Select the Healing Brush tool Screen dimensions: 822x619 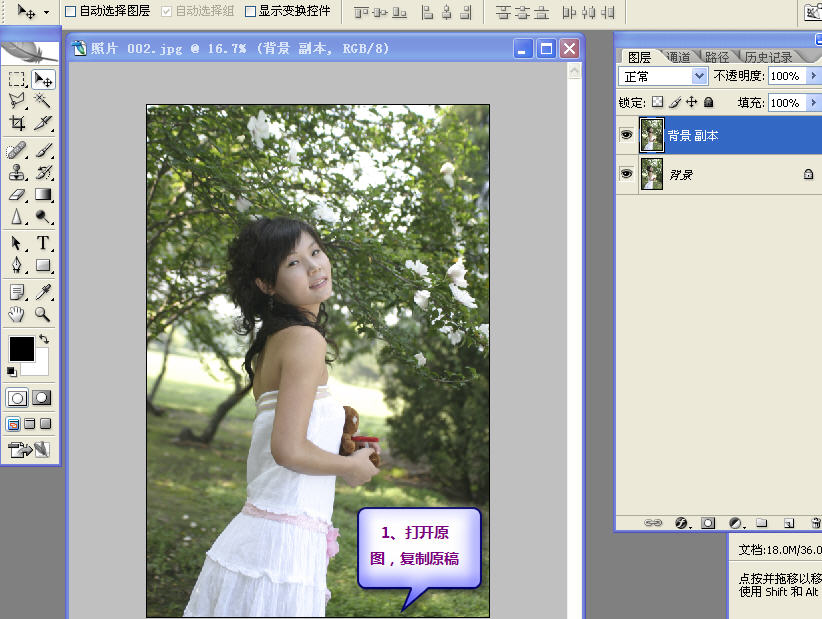pyautogui.click(x=17, y=150)
